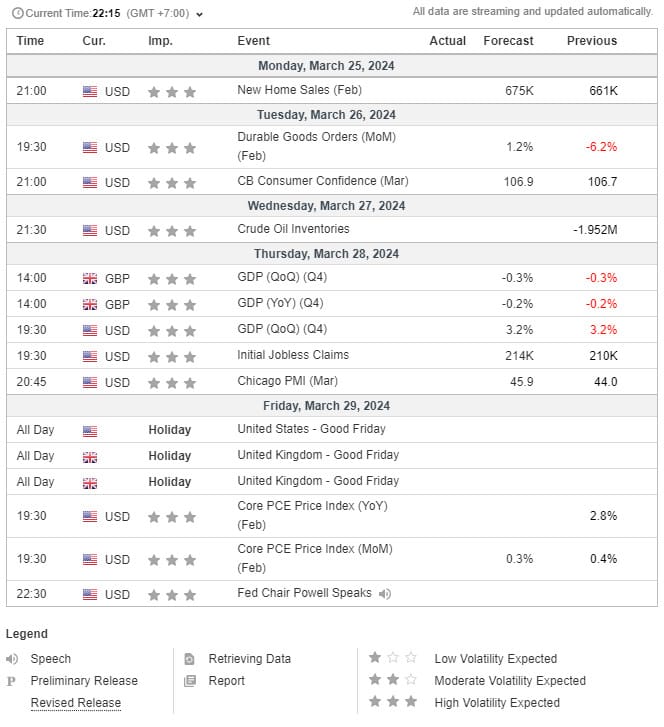This screenshot has width=664, height=727.
Task: Click the three-star rating for Crude Oil Inventories
Action: [171, 231]
